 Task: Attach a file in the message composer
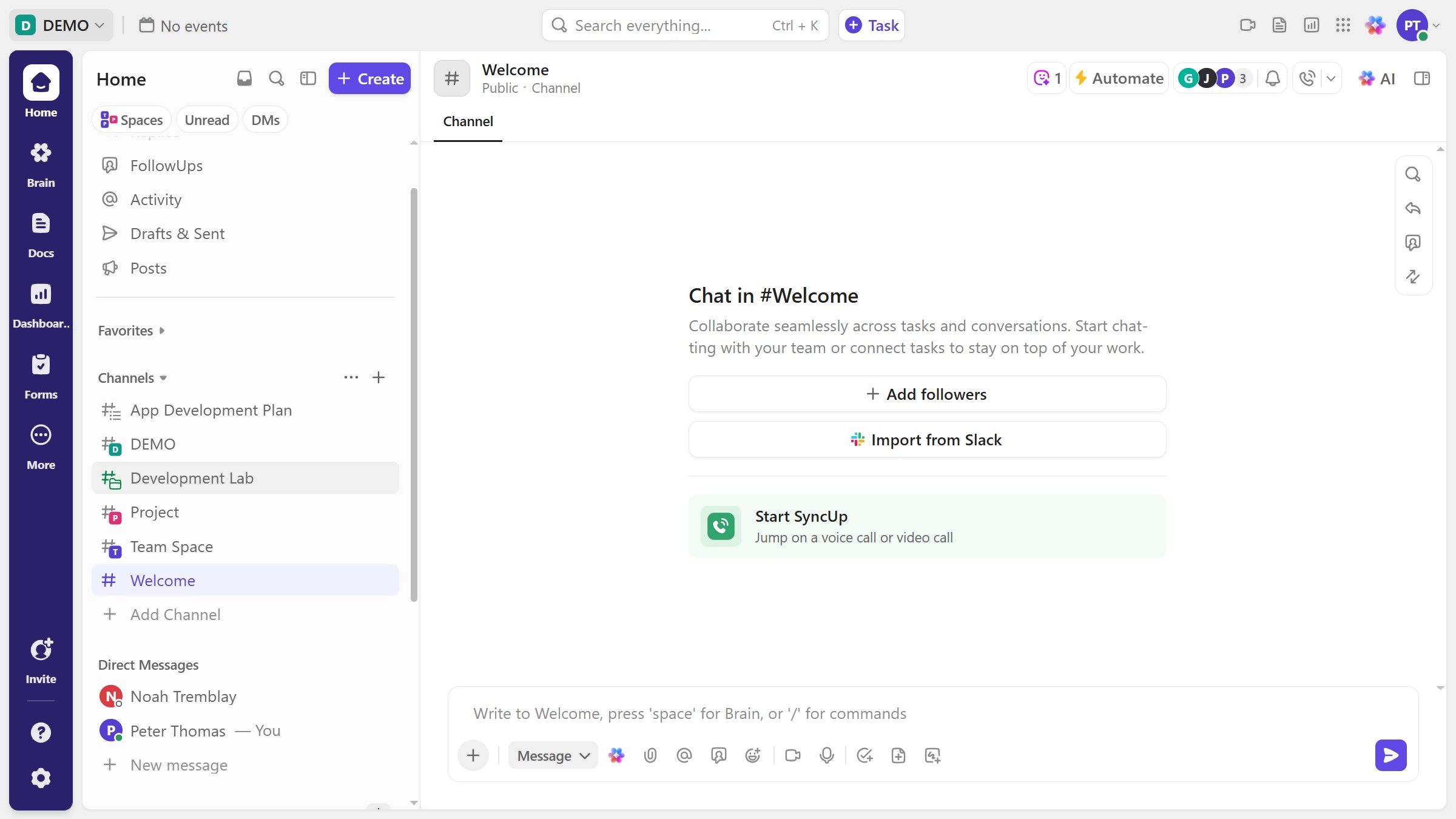click(650, 755)
